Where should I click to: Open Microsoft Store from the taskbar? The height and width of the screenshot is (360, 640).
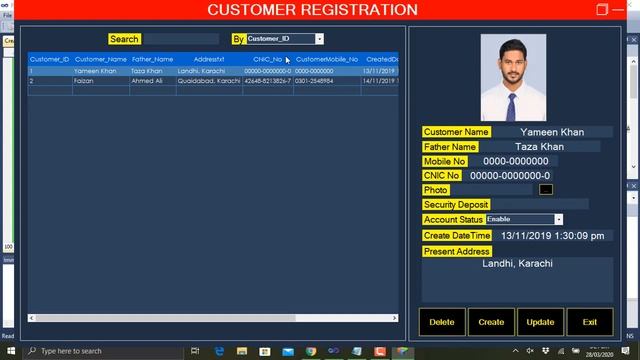point(264,351)
